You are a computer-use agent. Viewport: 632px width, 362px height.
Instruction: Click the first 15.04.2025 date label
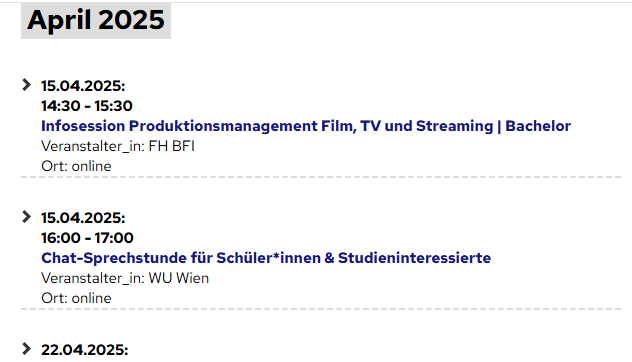pos(83,86)
